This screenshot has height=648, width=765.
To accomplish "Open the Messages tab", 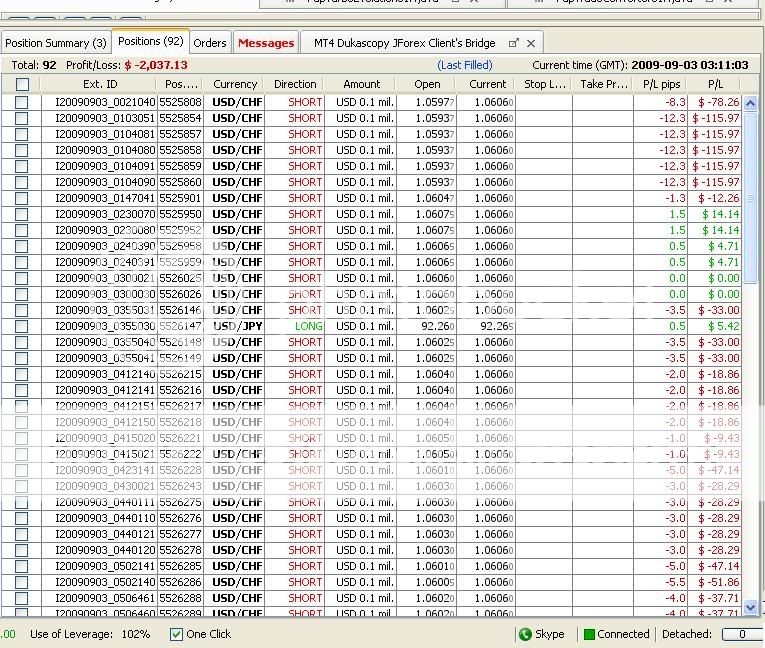I will pyautogui.click(x=266, y=43).
